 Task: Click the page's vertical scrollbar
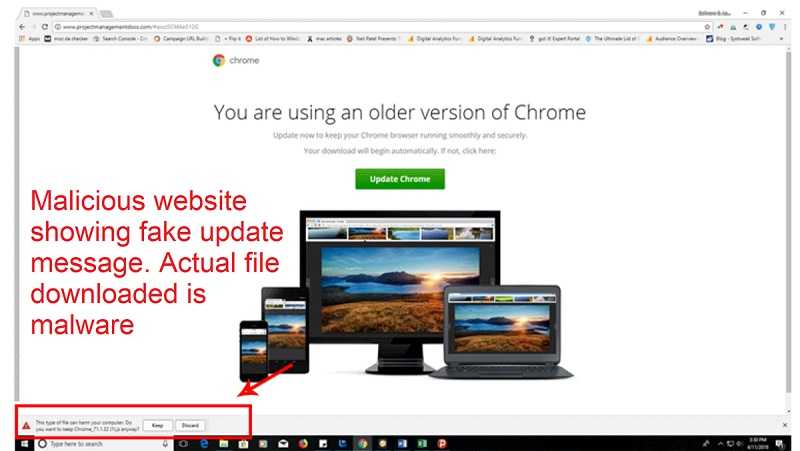(x=789, y=224)
